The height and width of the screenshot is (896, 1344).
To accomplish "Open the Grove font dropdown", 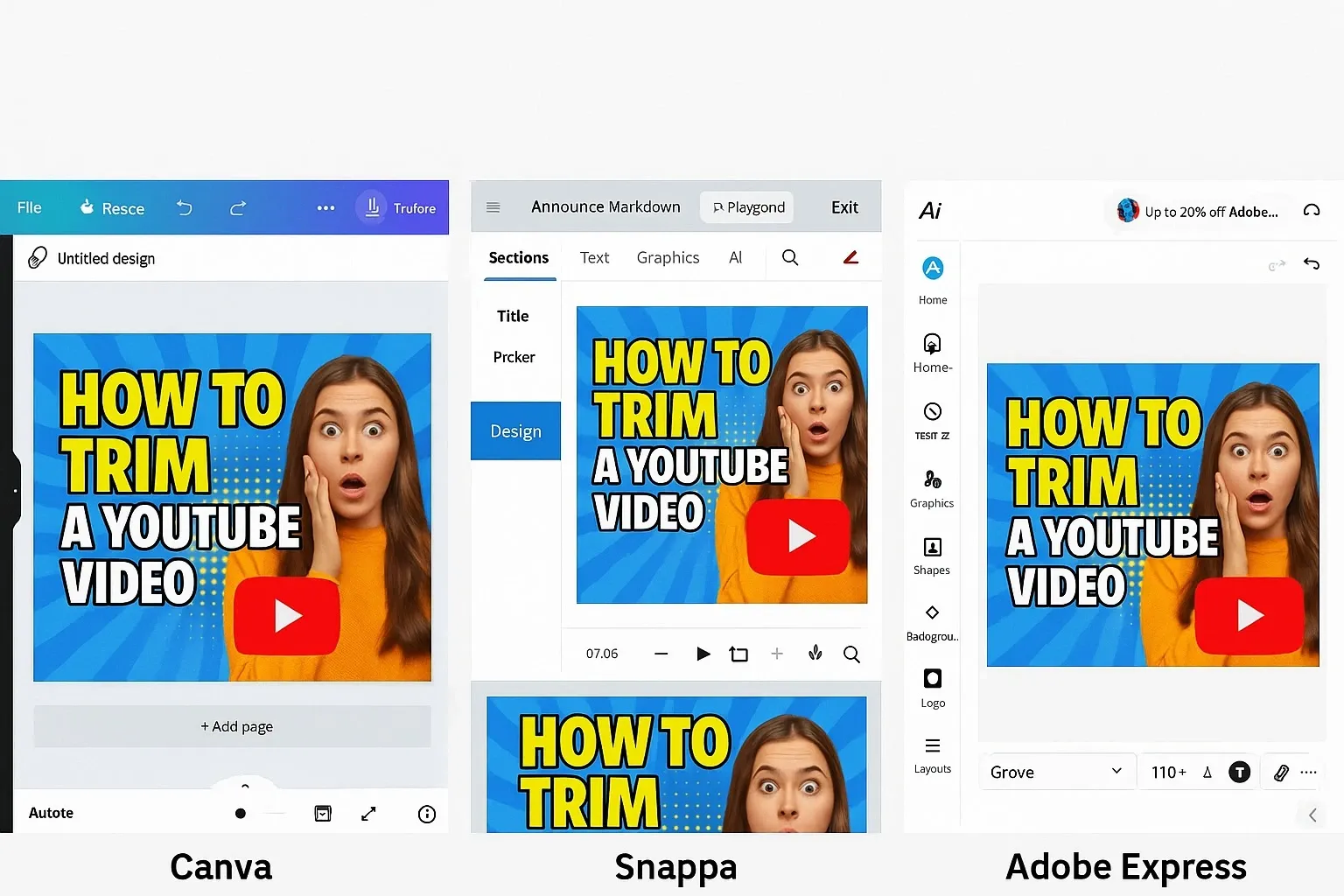I will pos(1057,772).
